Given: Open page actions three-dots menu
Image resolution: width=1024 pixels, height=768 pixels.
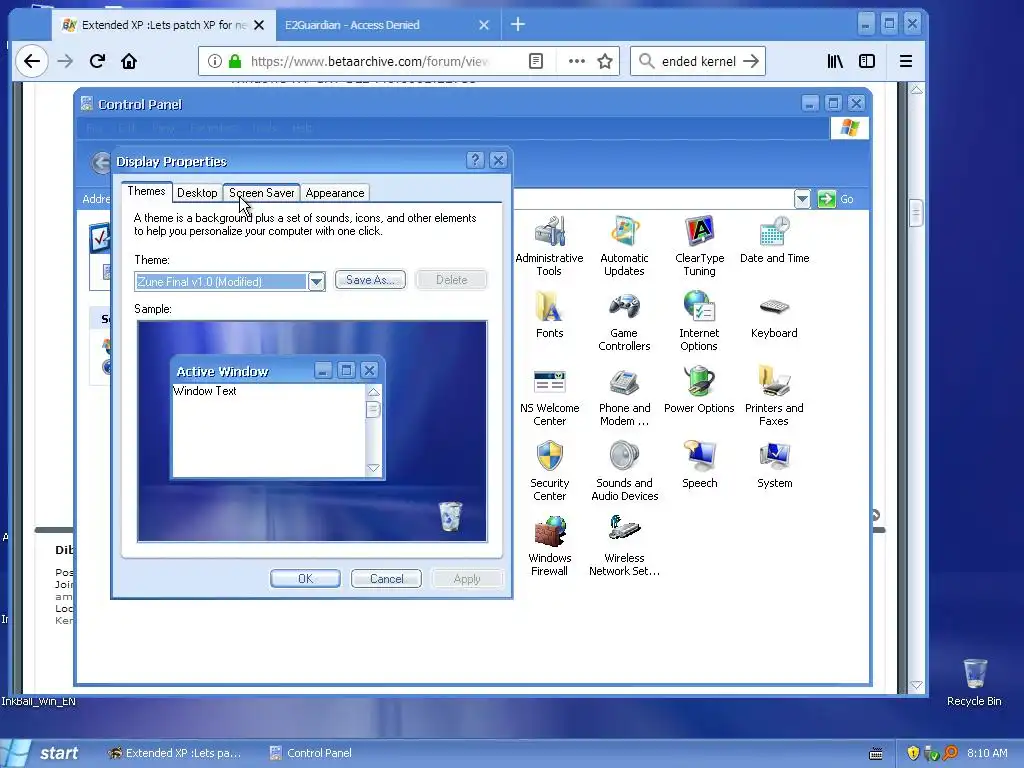Looking at the screenshot, I should click(x=576, y=61).
